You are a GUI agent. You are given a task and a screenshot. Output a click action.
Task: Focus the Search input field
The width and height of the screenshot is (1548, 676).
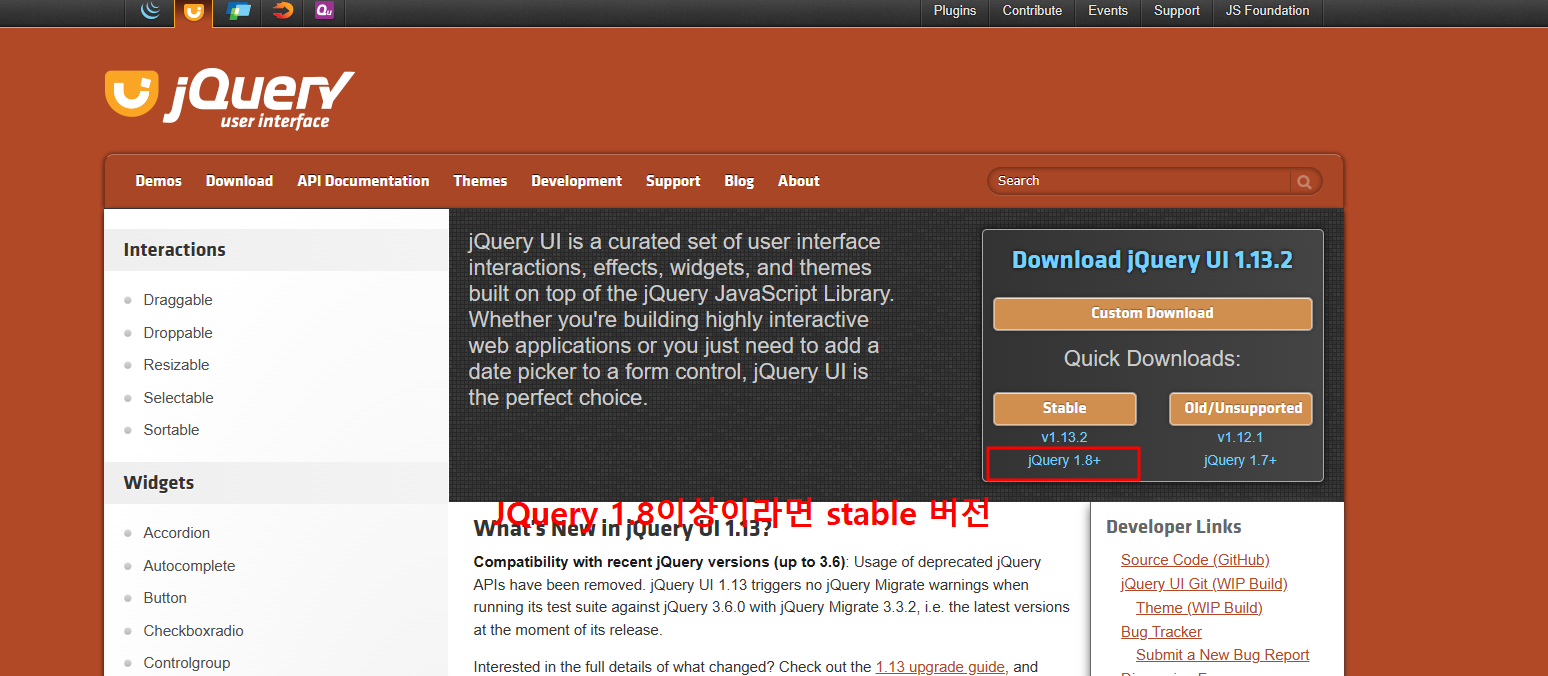1140,181
